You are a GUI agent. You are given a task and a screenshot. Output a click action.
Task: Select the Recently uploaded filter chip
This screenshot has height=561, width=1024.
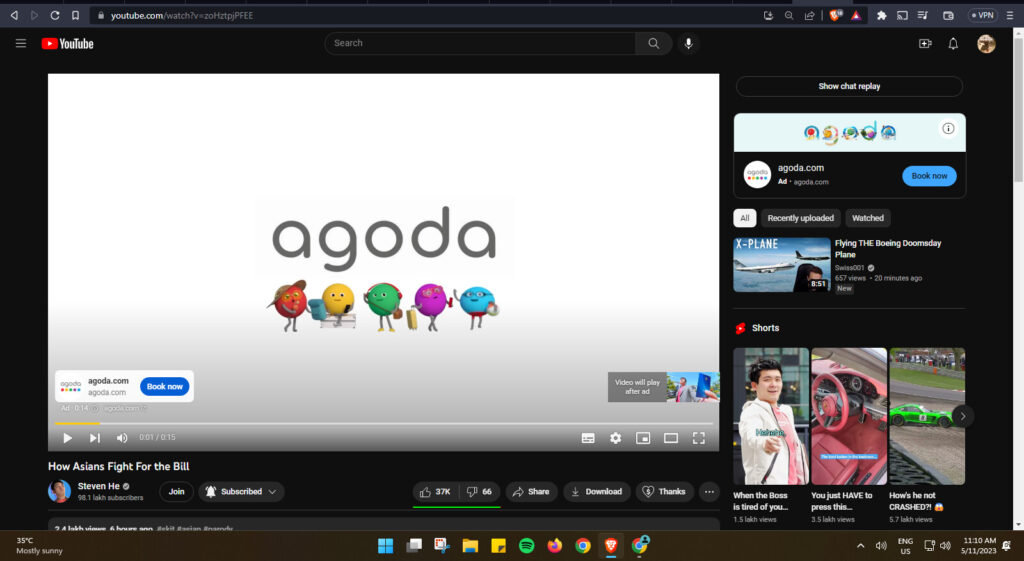[801, 218]
